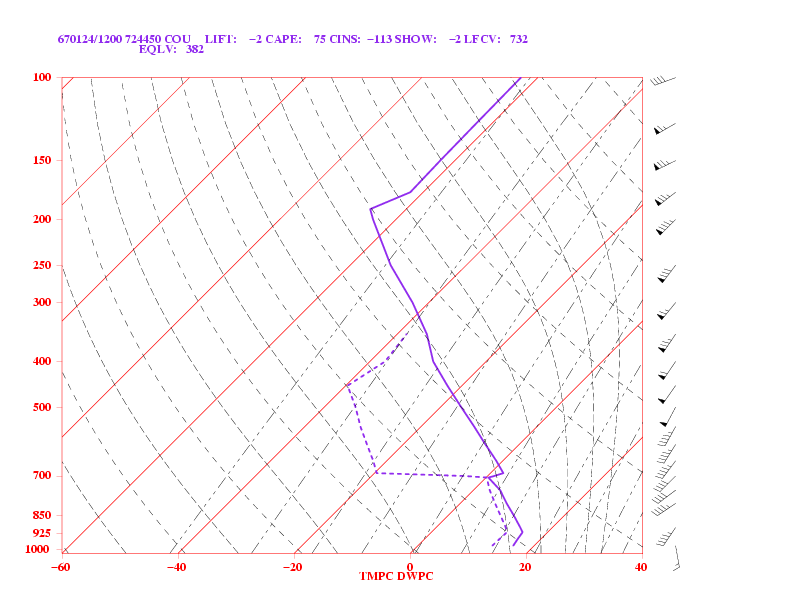
Task: Click the -60 temperature axis label
Action: (61, 567)
